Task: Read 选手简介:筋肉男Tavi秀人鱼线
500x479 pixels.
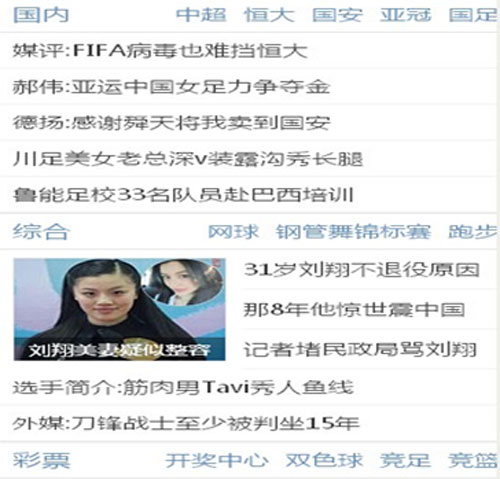Action: point(183,388)
